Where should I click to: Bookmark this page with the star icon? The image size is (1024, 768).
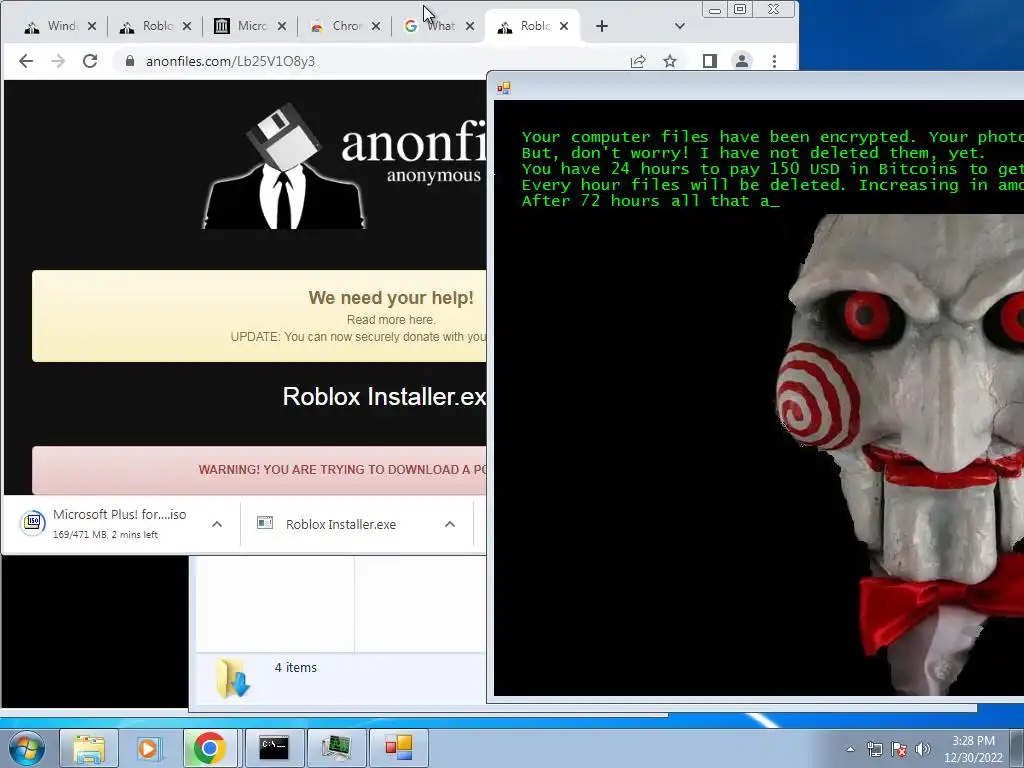(670, 61)
